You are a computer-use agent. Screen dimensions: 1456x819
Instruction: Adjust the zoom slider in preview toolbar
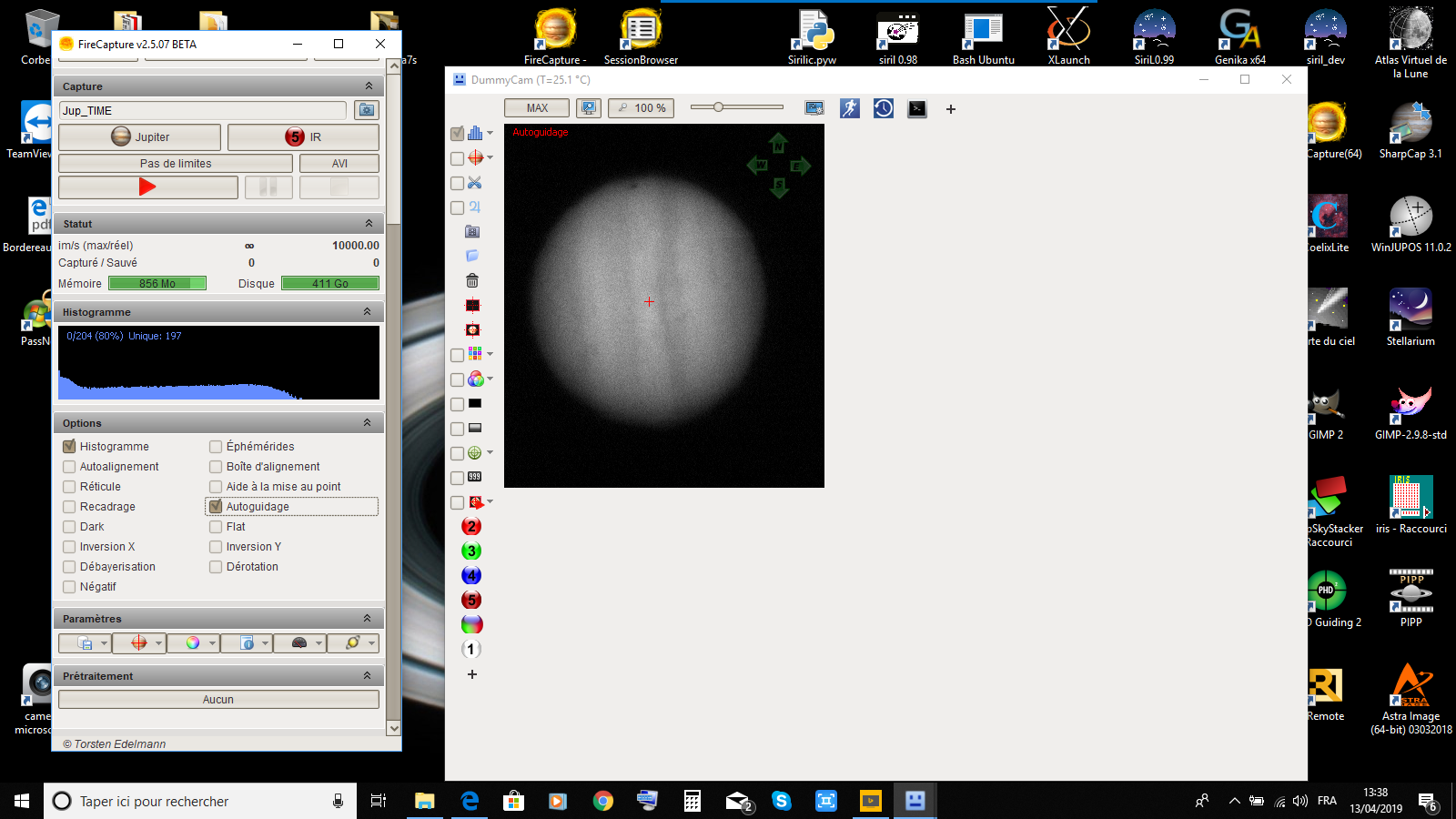point(718,107)
